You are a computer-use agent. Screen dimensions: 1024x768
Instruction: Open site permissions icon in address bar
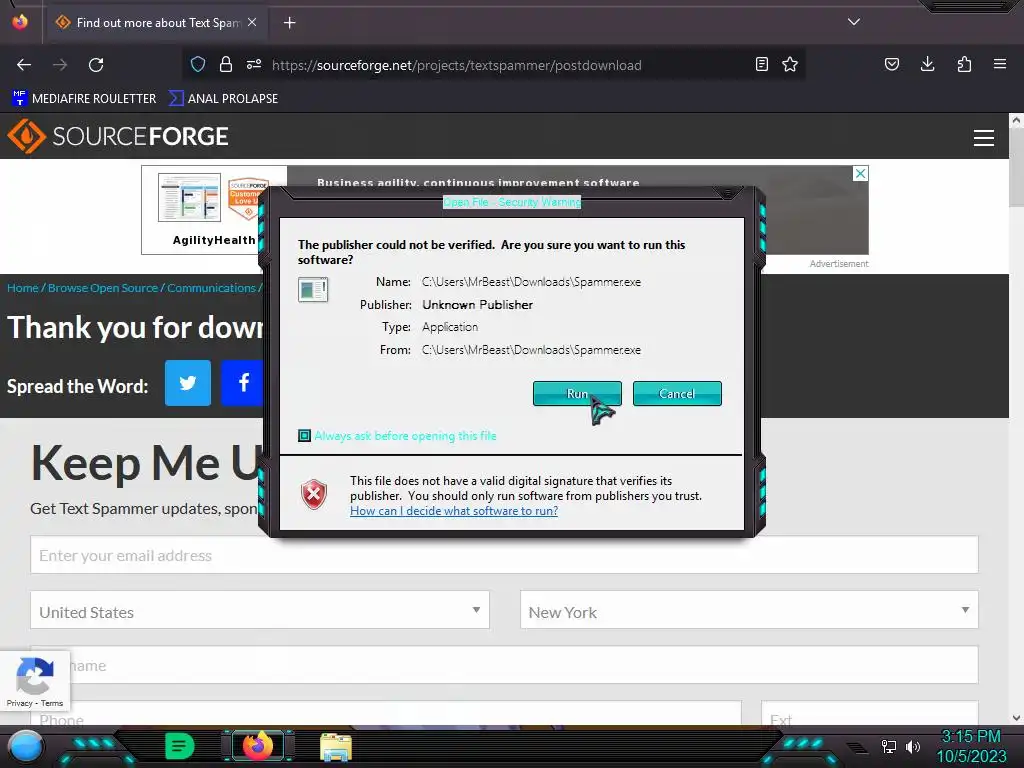[254, 64]
